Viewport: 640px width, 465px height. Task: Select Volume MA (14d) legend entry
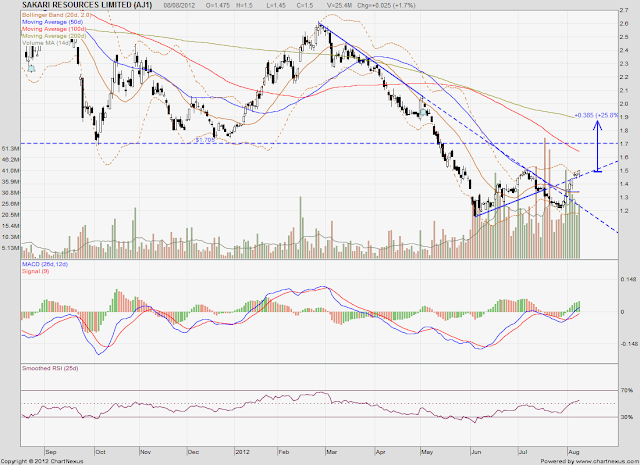click(x=46, y=43)
